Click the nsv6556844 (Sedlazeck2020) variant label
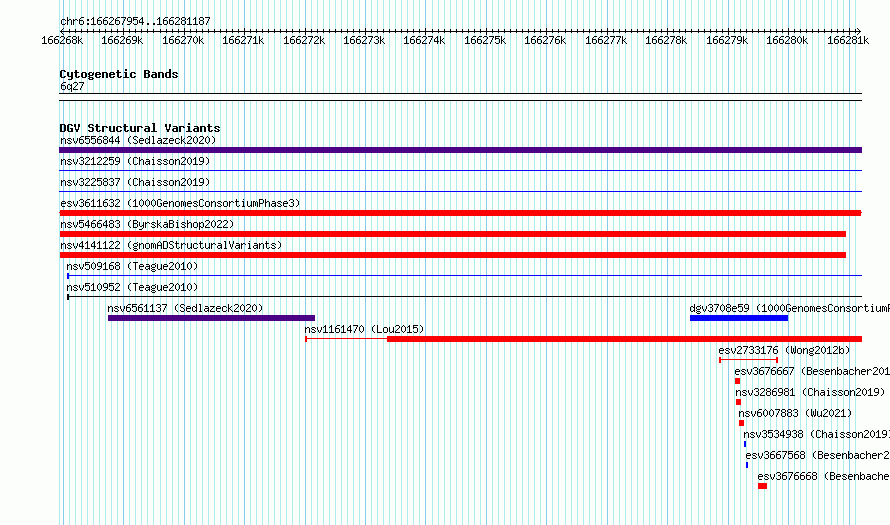Viewport: 890px width, 525px height. 138,140
